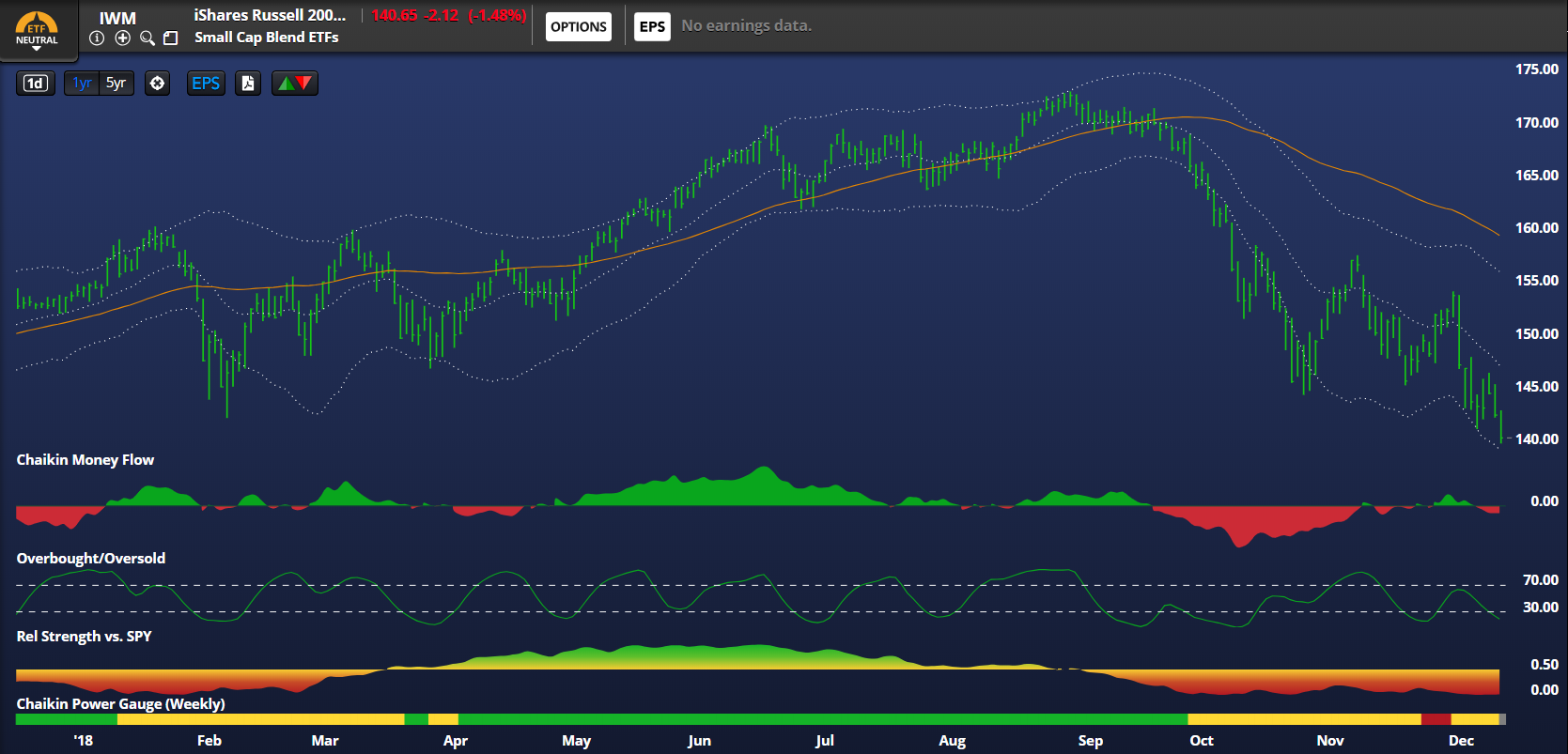Click the iShares Russell 200... name
The height and width of the screenshot is (754, 1568).
(x=270, y=15)
